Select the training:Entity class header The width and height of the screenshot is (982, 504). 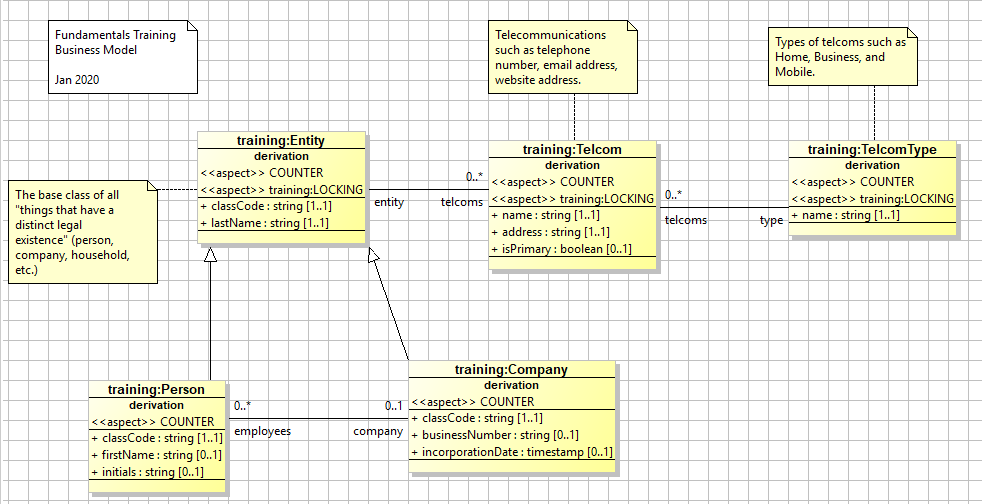point(280,141)
